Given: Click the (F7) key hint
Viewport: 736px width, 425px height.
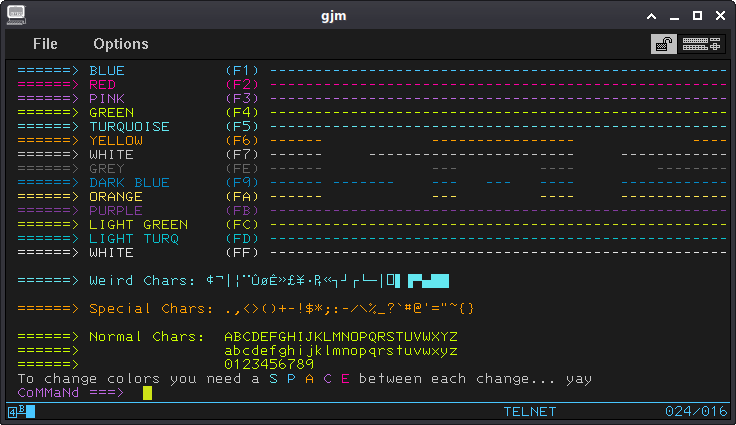Looking at the screenshot, I should pos(242,155).
